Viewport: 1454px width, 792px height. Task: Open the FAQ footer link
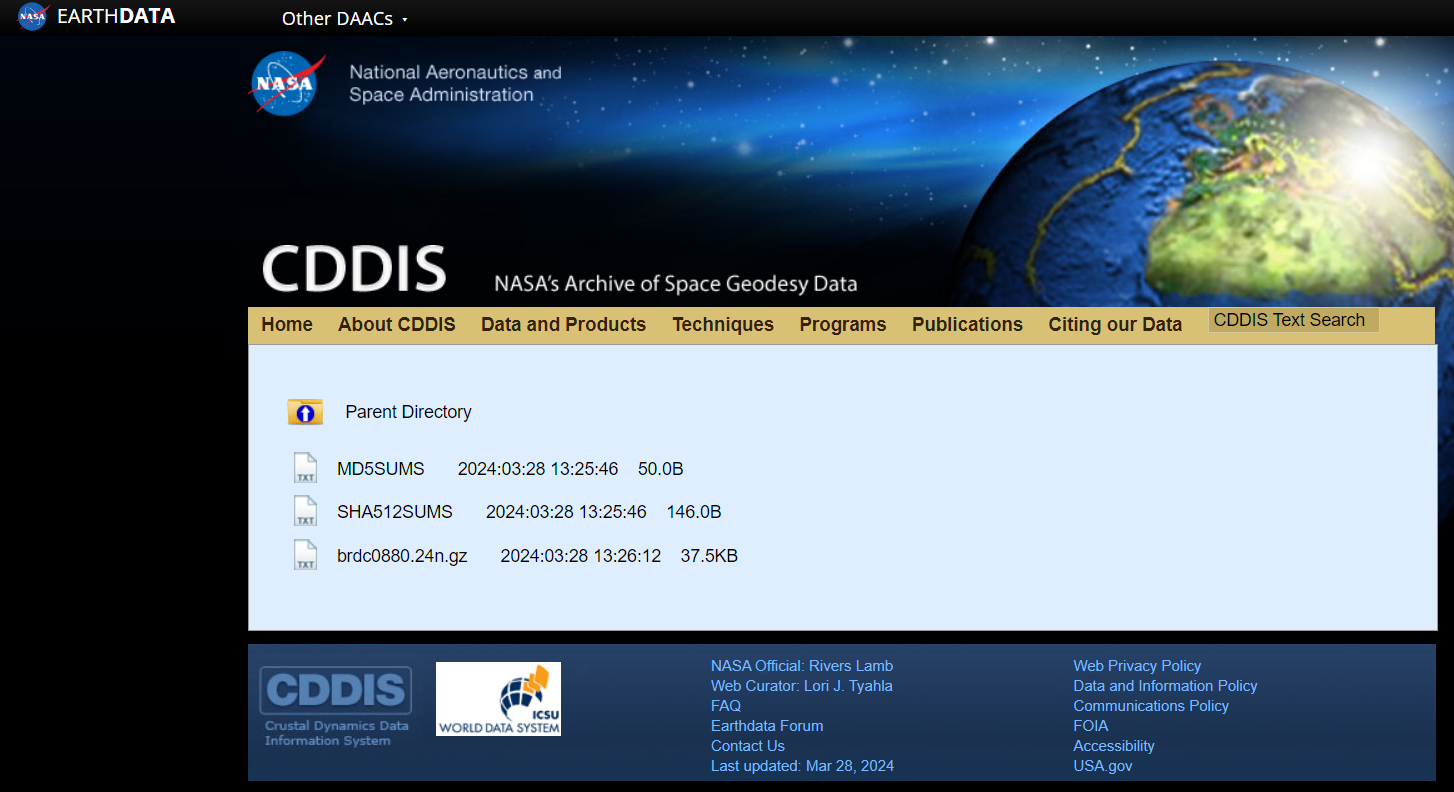coord(726,706)
